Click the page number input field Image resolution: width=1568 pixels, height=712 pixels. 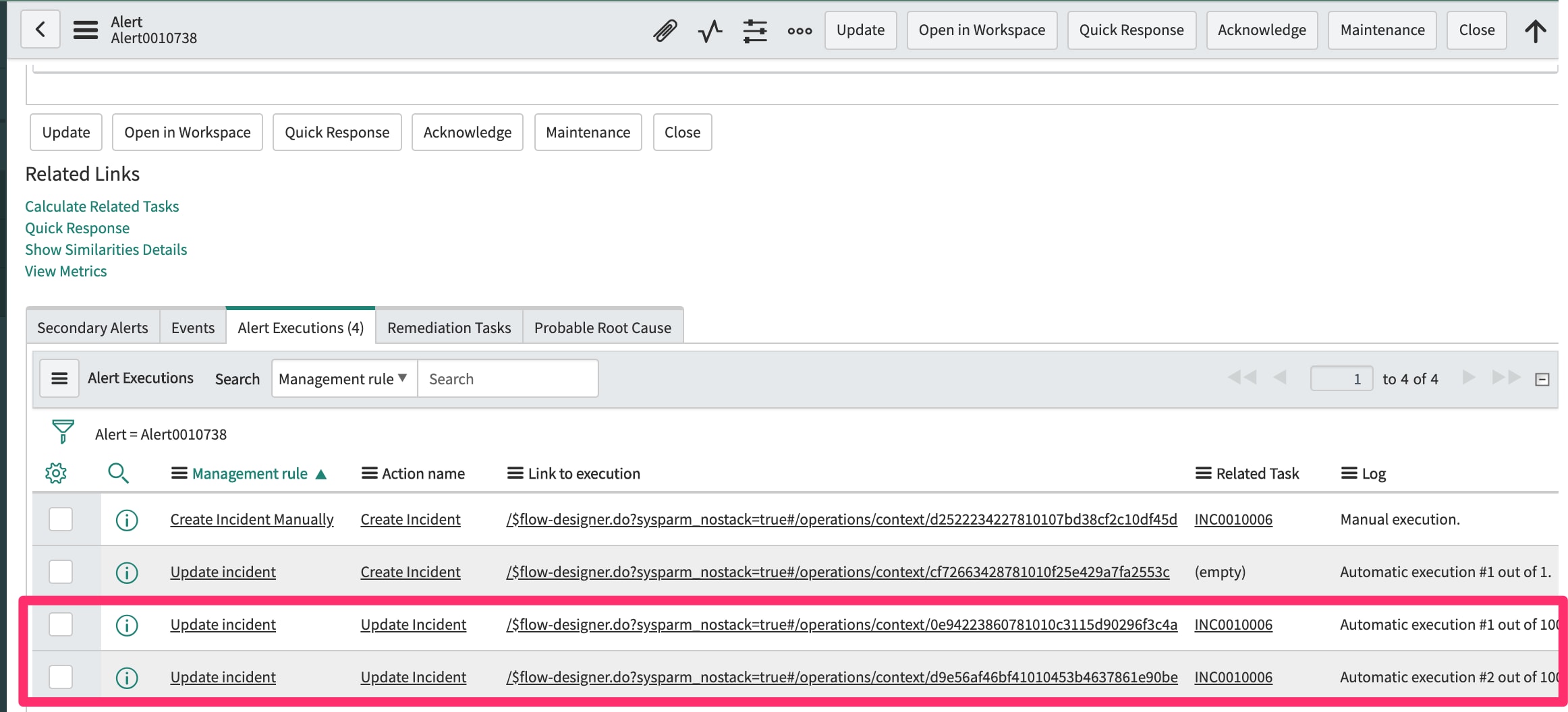pyautogui.click(x=1341, y=378)
